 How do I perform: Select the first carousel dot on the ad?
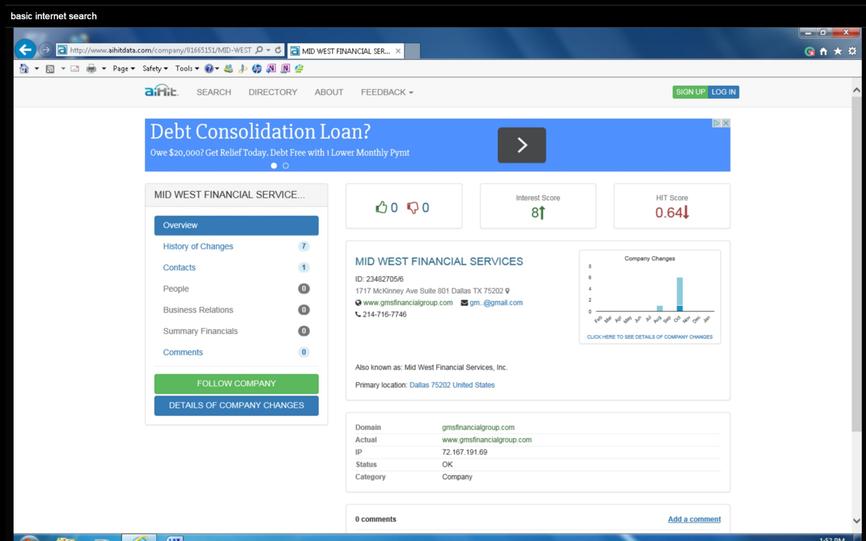tap(274, 166)
